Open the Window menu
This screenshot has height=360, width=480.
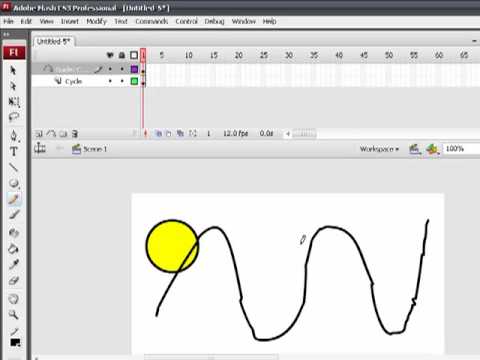click(244, 21)
